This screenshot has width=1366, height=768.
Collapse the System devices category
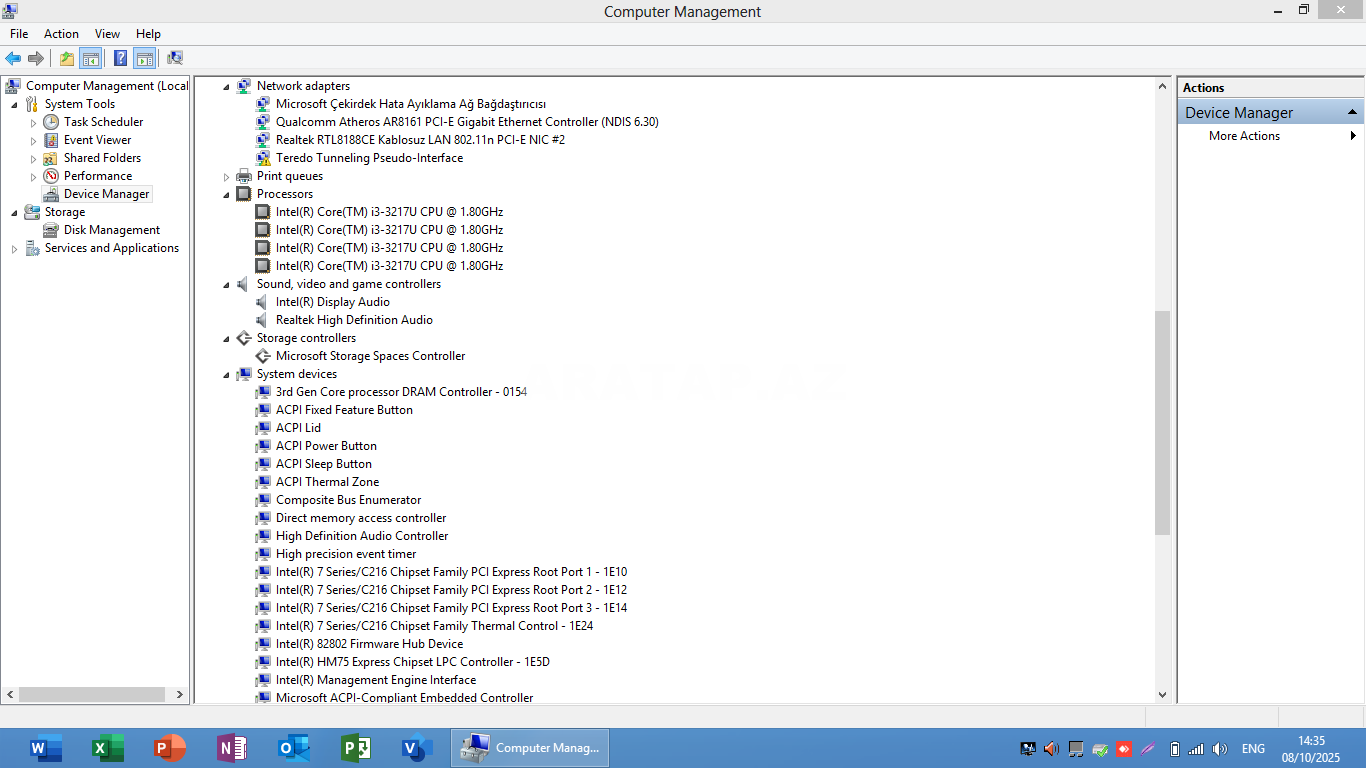pyautogui.click(x=226, y=375)
